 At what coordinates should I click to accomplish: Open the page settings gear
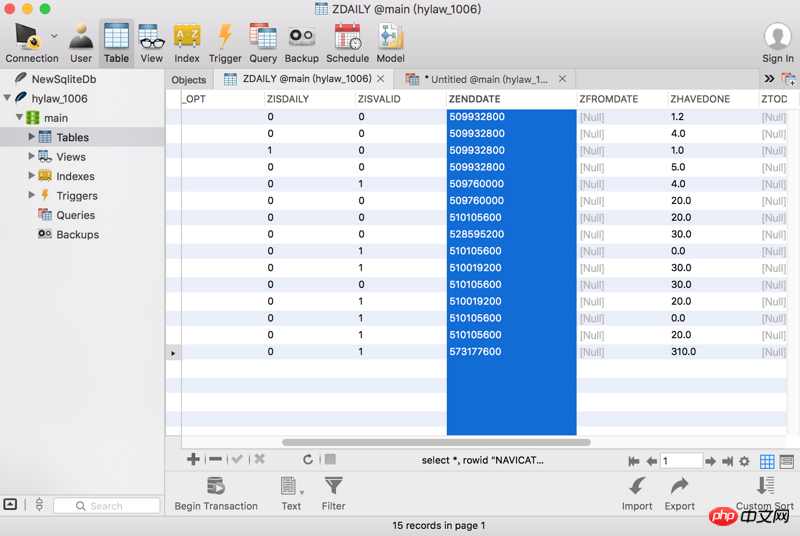[x=744, y=461]
